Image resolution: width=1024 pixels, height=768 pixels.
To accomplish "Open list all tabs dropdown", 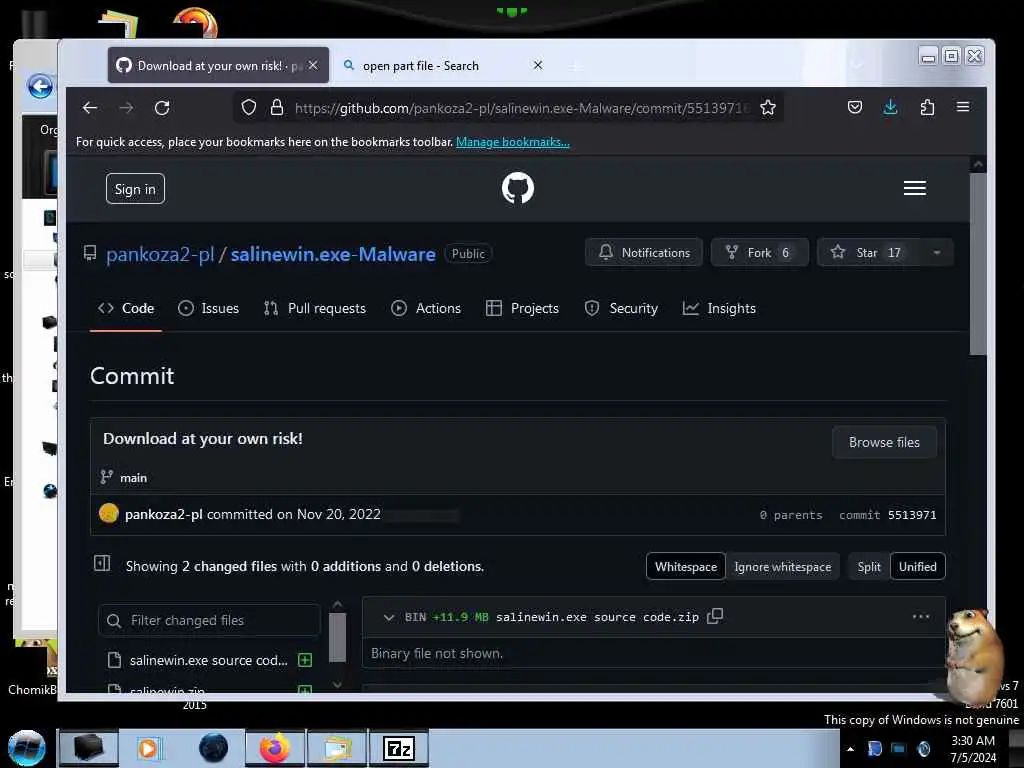I will point(857,64).
